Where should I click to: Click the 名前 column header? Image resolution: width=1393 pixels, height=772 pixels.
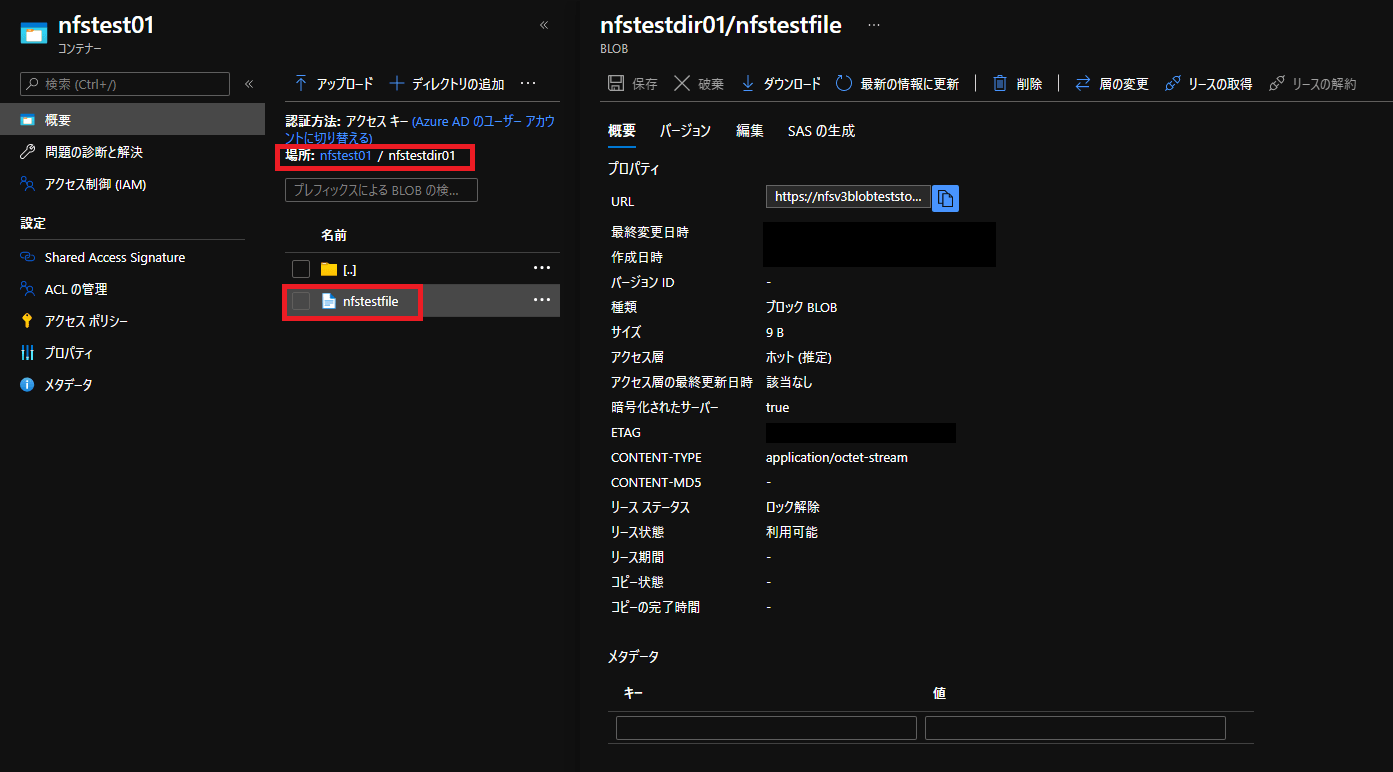click(x=334, y=235)
